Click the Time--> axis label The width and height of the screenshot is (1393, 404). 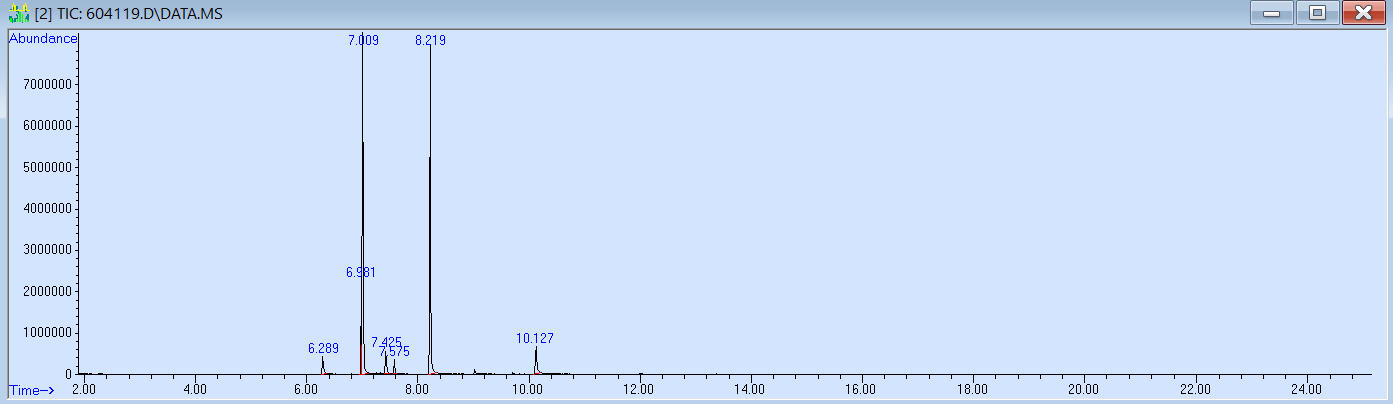(32, 389)
